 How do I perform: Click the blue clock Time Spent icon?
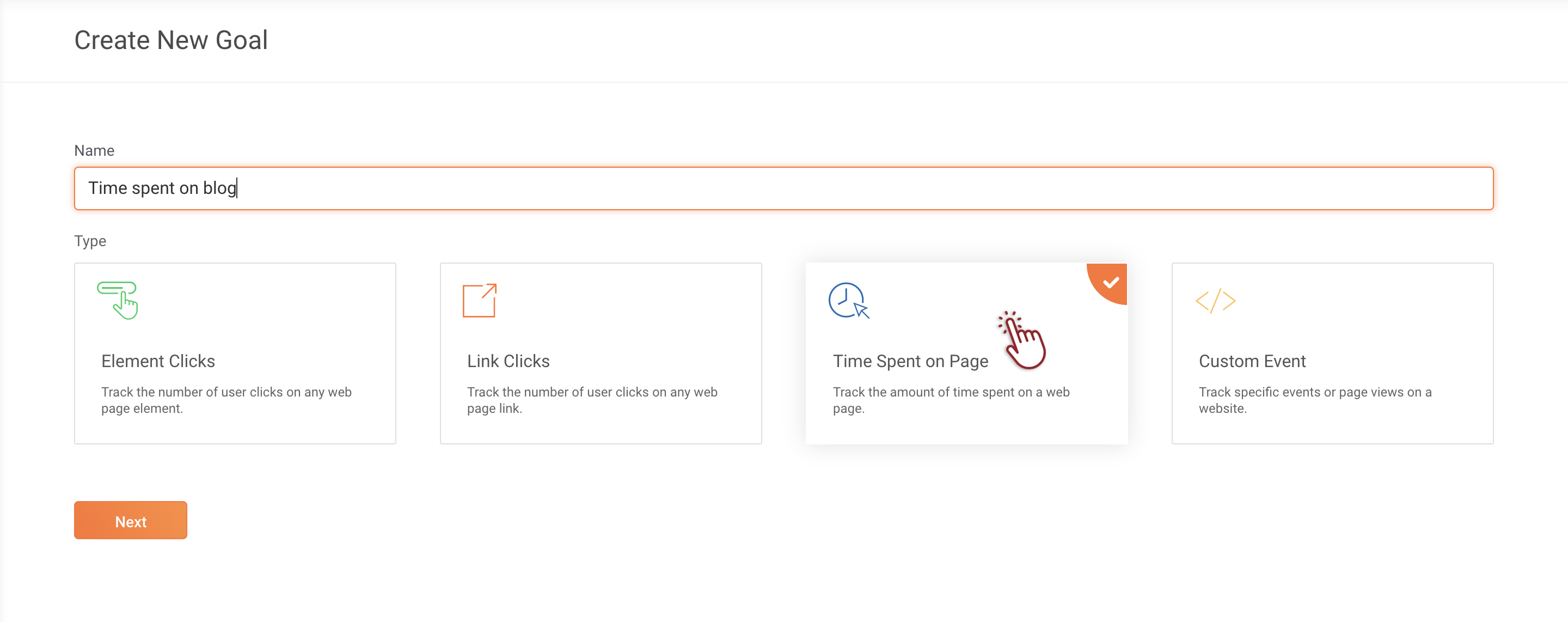click(x=848, y=300)
